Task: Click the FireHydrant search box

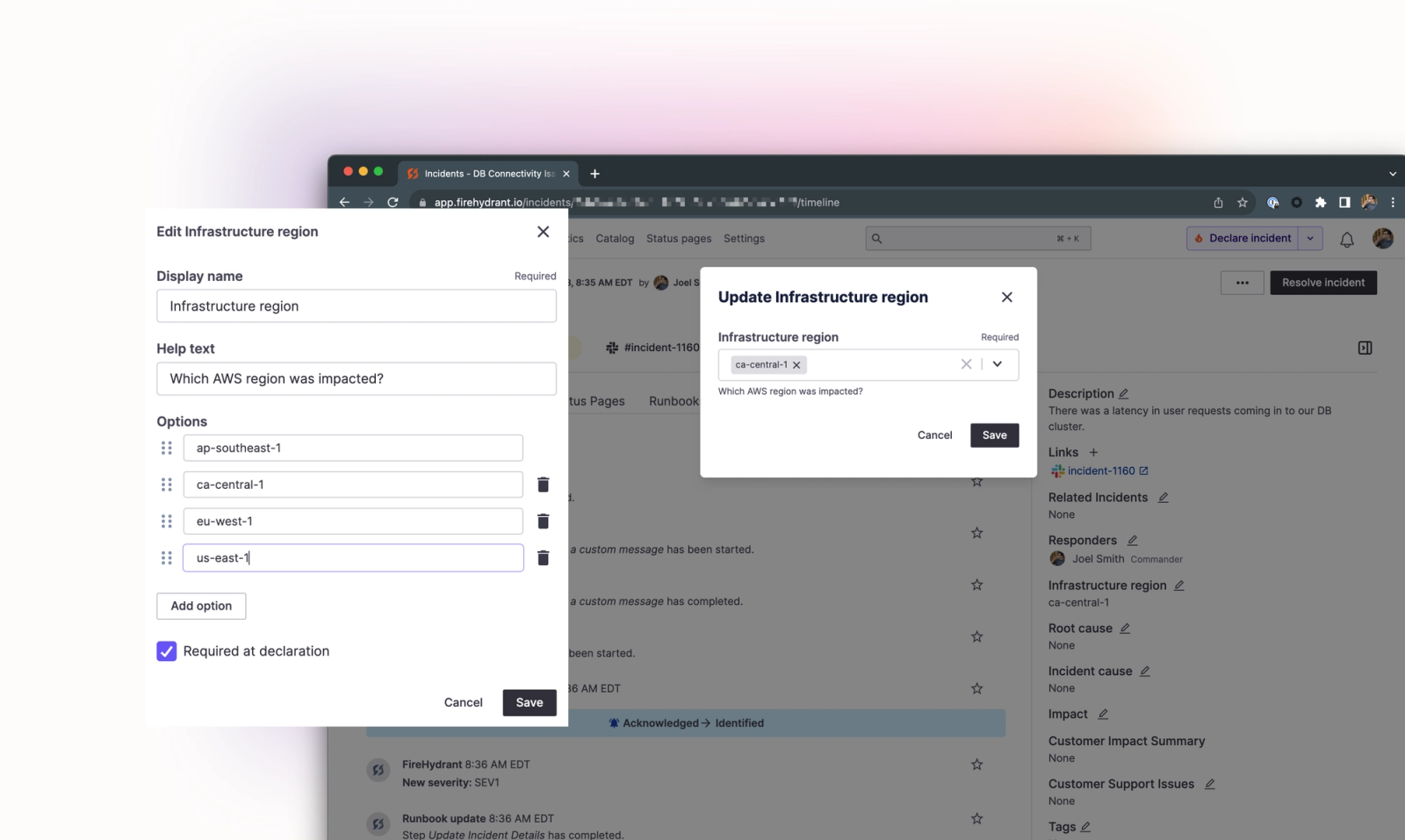Action: coord(978,239)
